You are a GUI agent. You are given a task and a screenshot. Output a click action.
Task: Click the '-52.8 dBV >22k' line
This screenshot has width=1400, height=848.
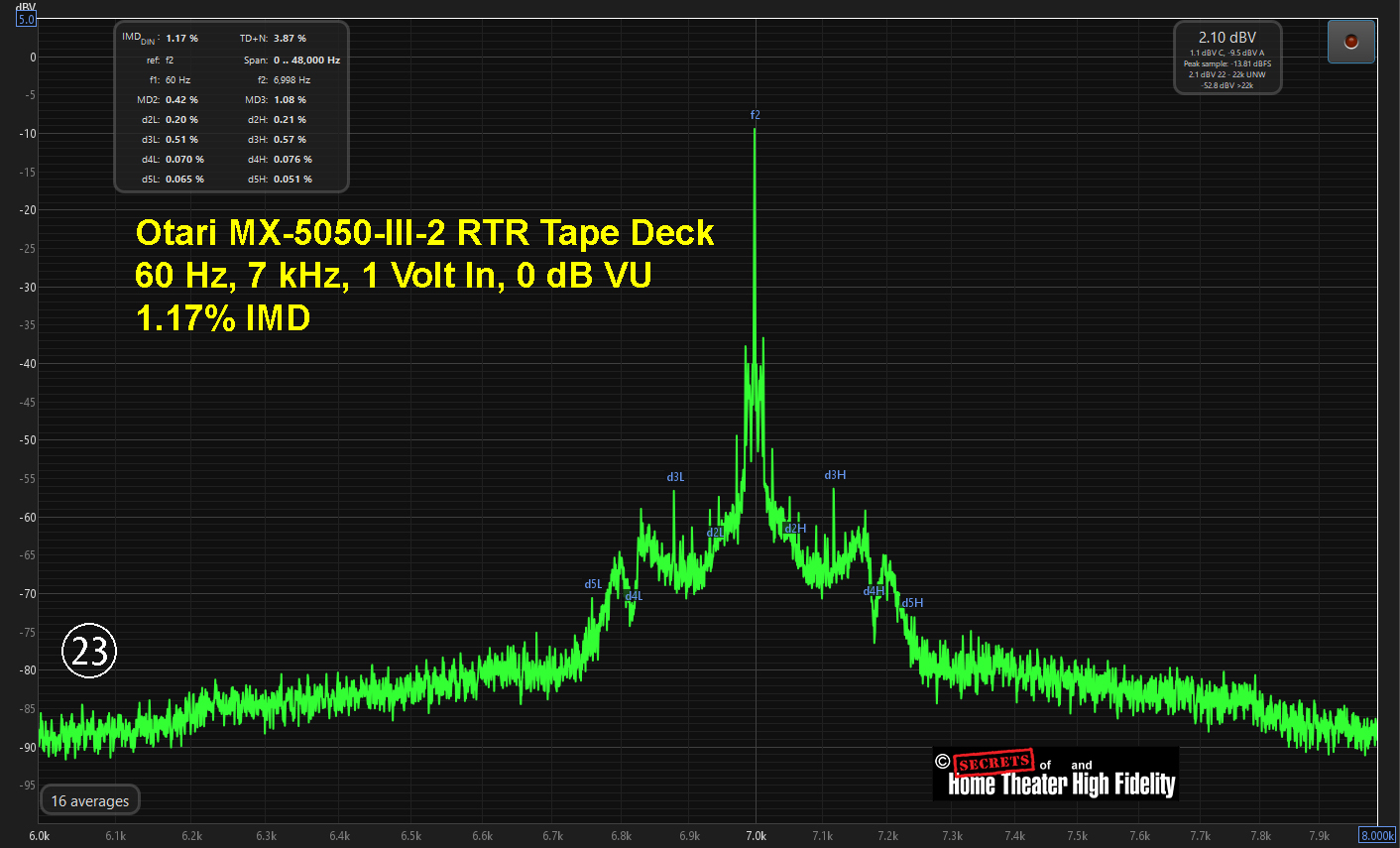1227,85
